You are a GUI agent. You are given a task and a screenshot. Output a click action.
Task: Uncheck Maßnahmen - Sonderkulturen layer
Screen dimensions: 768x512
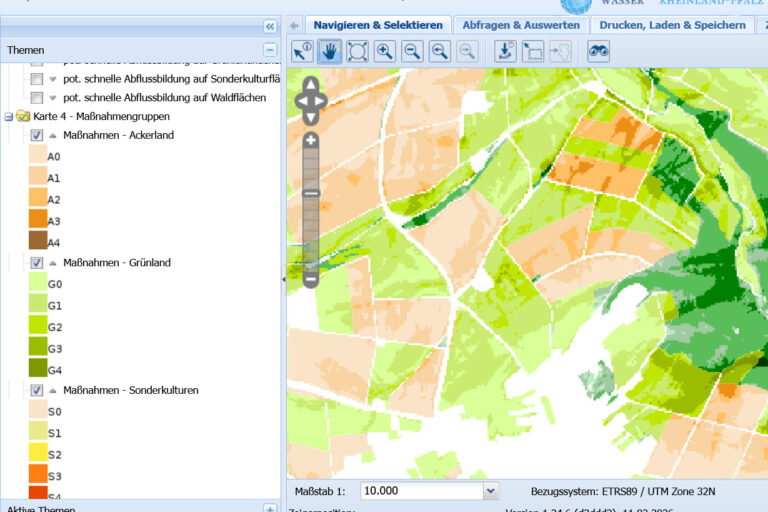[x=37, y=390]
